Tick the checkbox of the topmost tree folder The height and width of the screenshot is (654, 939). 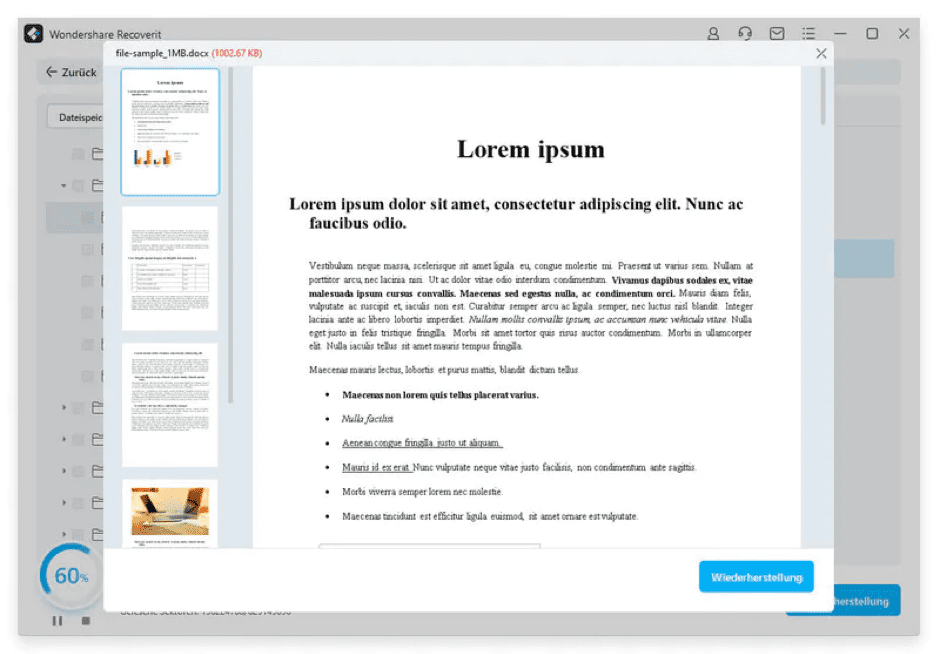pyautogui.click(x=78, y=154)
